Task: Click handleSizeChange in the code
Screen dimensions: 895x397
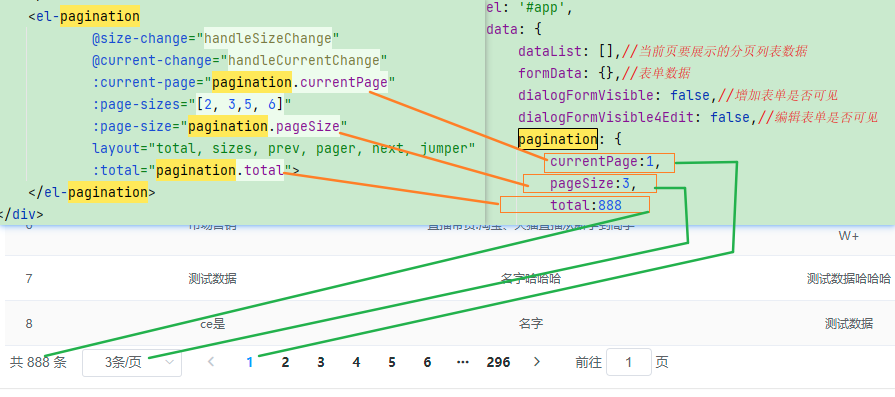Action: click(268, 39)
